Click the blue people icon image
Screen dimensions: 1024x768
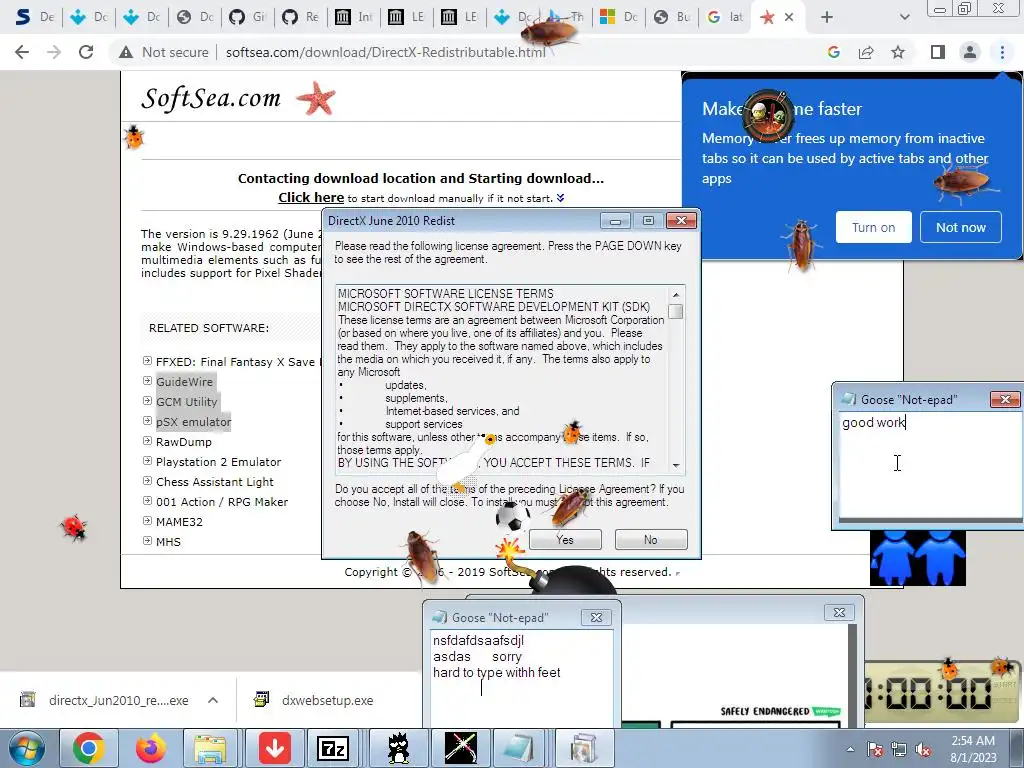coord(918,558)
